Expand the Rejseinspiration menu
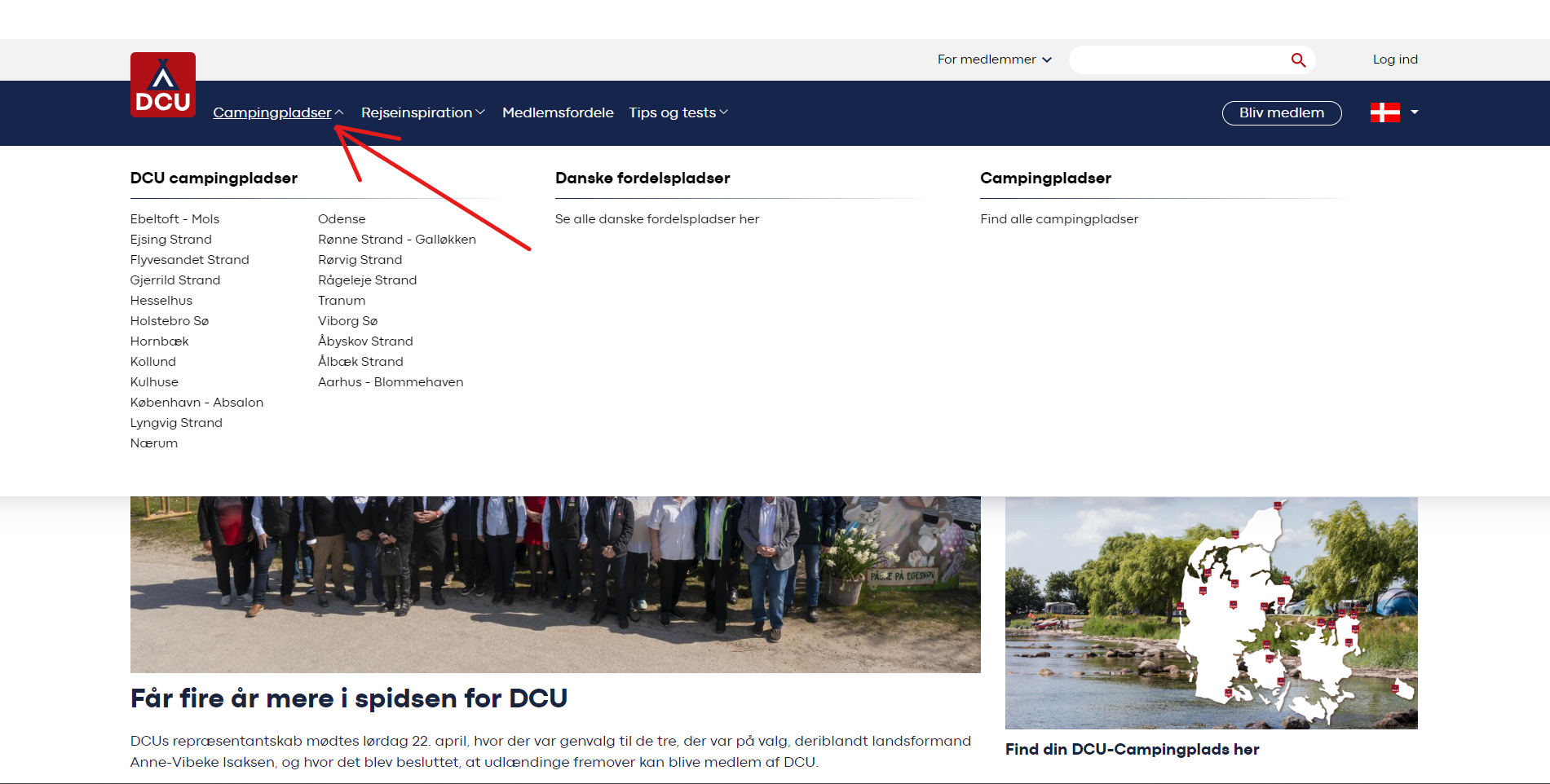Viewport: 1550px width, 784px height. tap(422, 112)
